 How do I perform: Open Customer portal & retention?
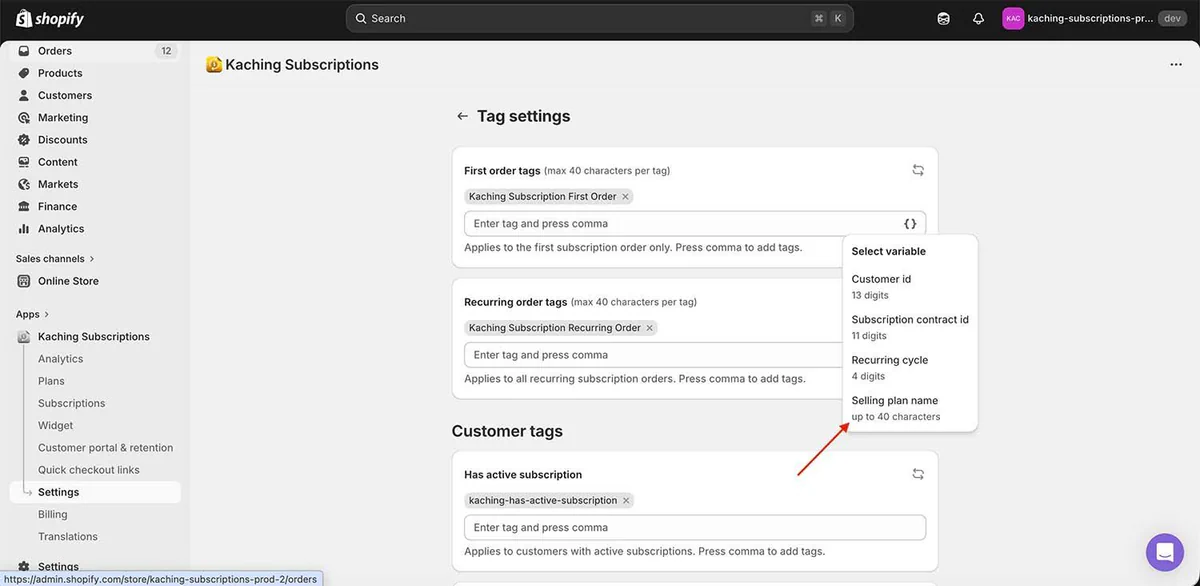click(105, 448)
